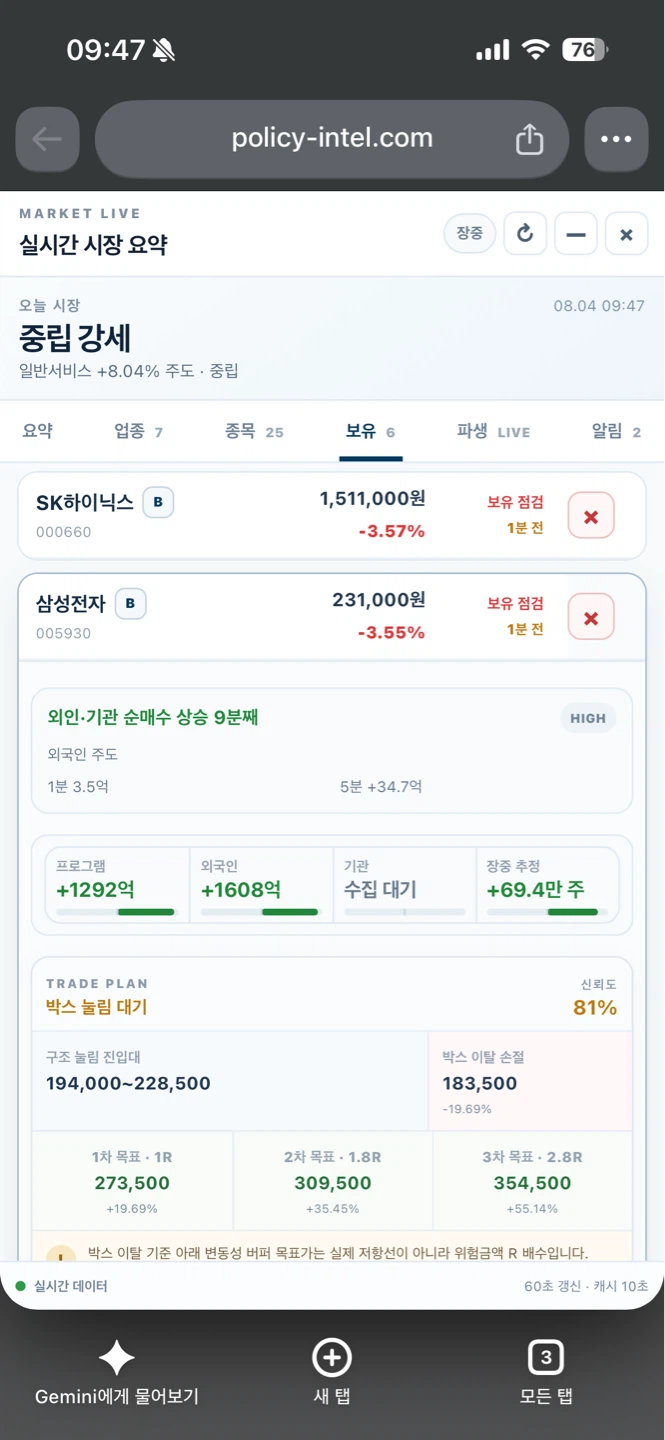The width and height of the screenshot is (665, 1440).
Task: Open the 알림 tab
Action: [616, 431]
